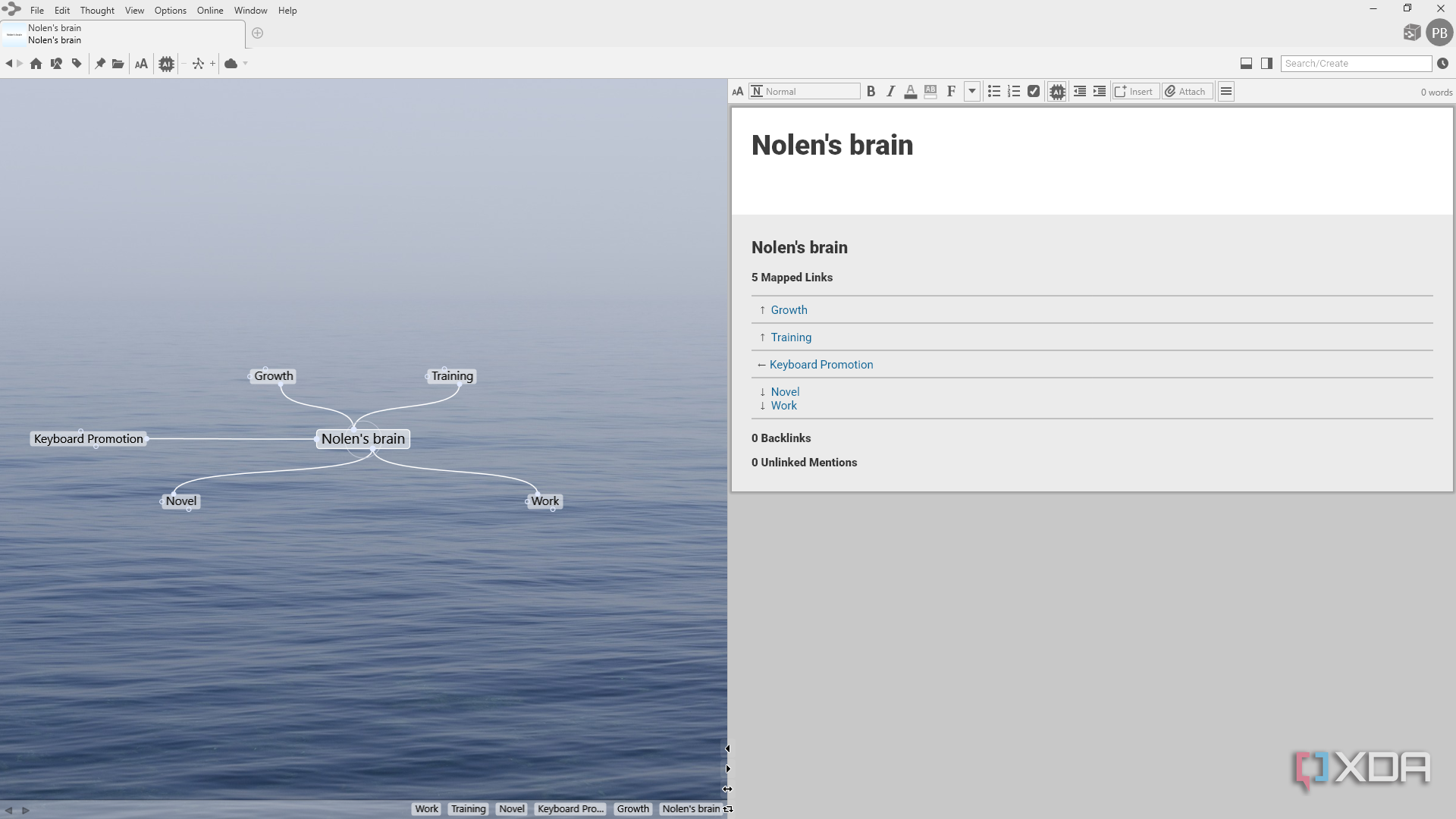Open the folder icon in toolbar

coord(118,64)
